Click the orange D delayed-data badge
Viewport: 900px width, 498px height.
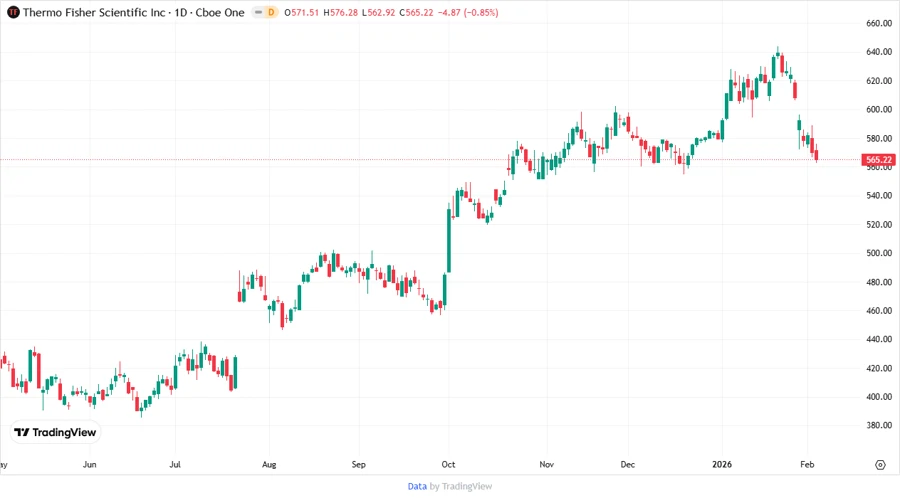click(x=271, y=12)
